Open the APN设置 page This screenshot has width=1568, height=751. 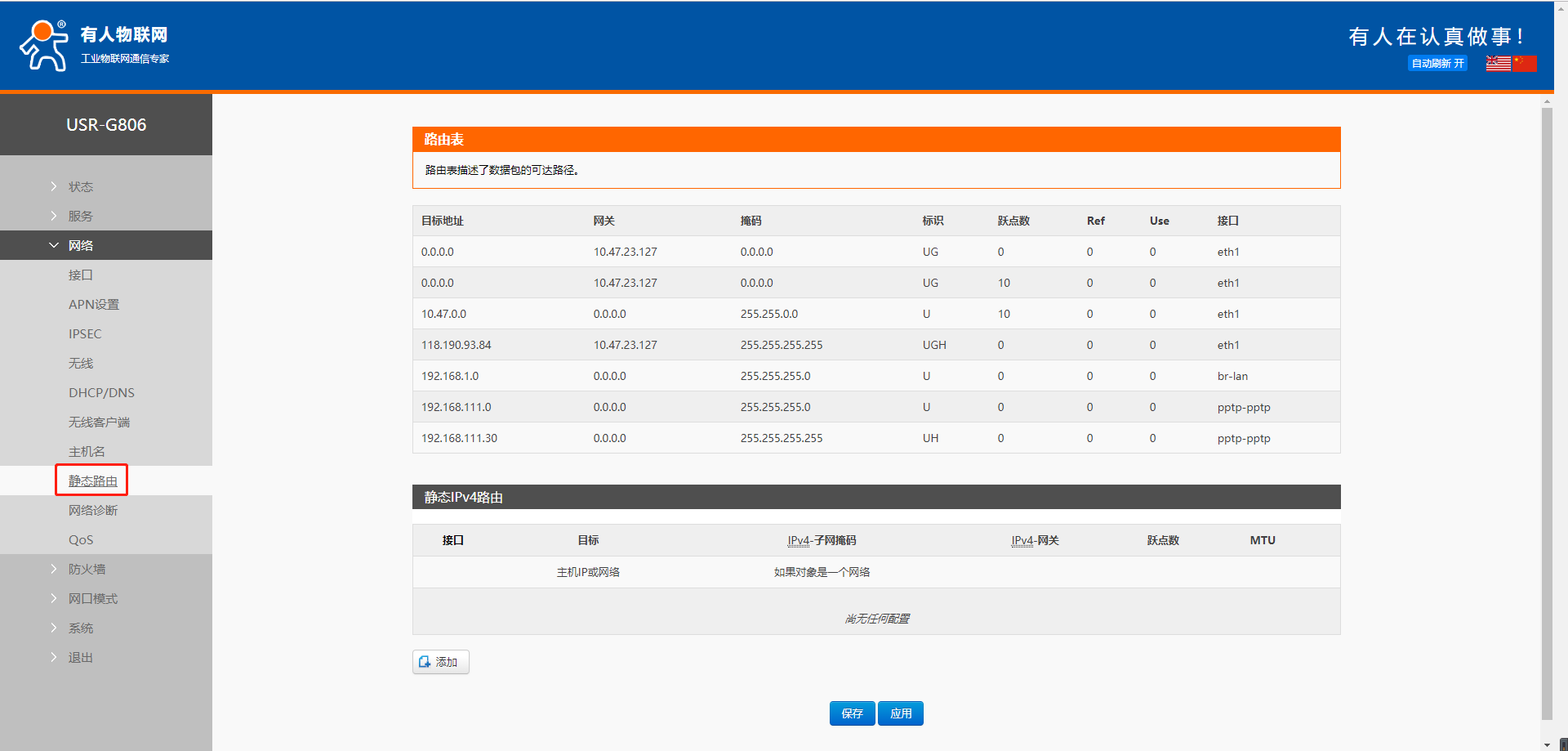pyautogui.click(x=93, y=305)
